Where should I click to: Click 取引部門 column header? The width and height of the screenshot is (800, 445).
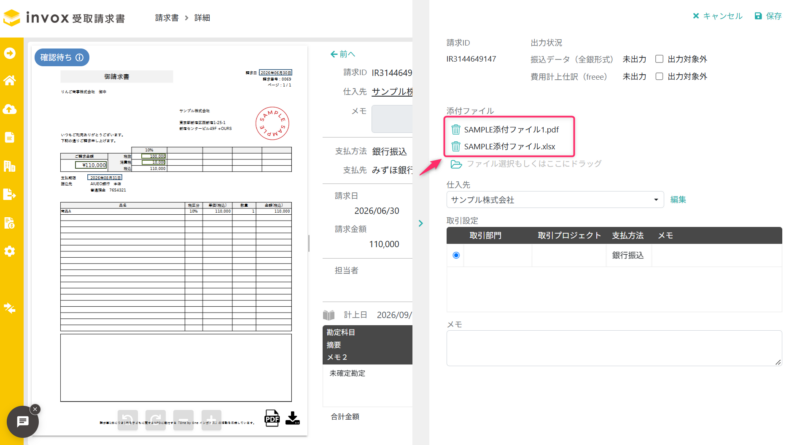(x=485, y=235)
